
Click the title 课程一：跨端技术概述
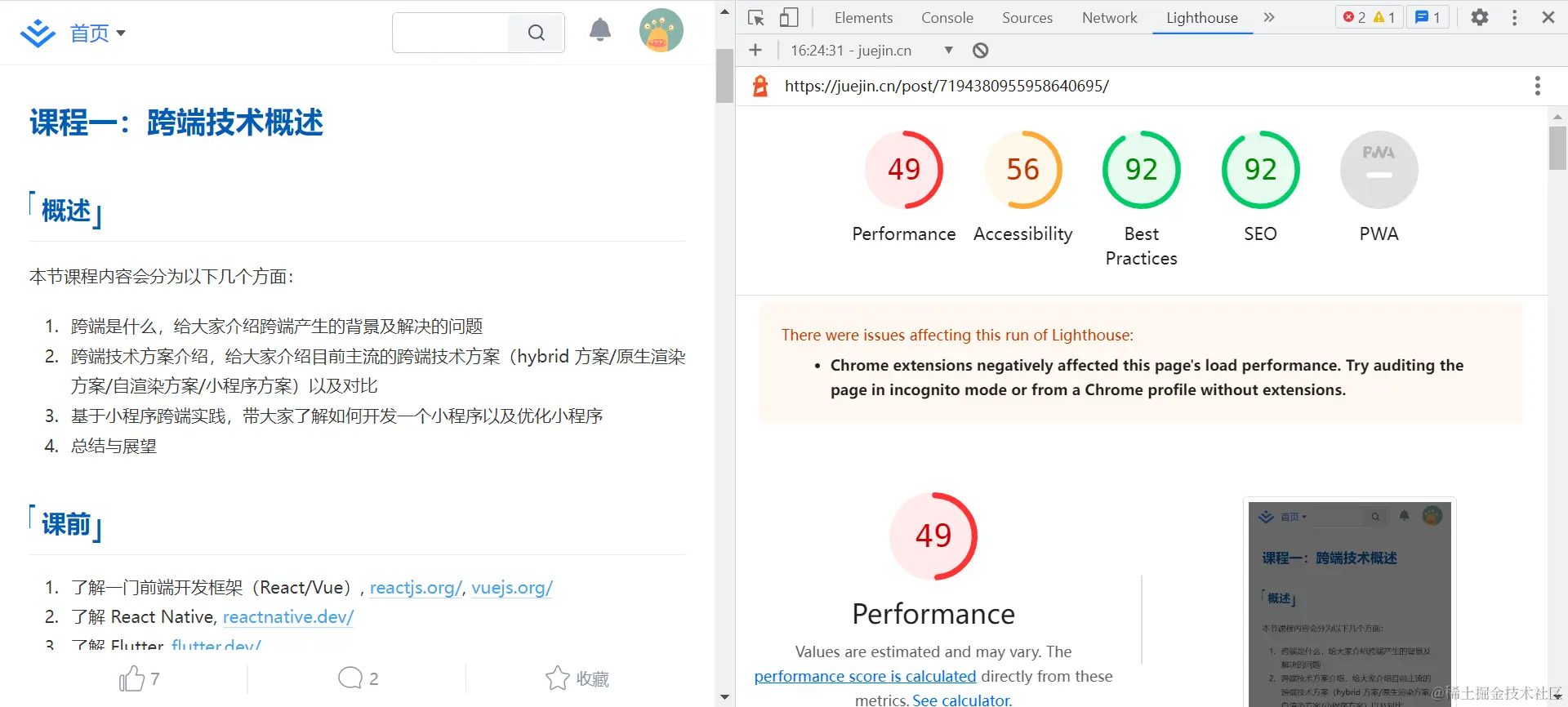(176, 122)
